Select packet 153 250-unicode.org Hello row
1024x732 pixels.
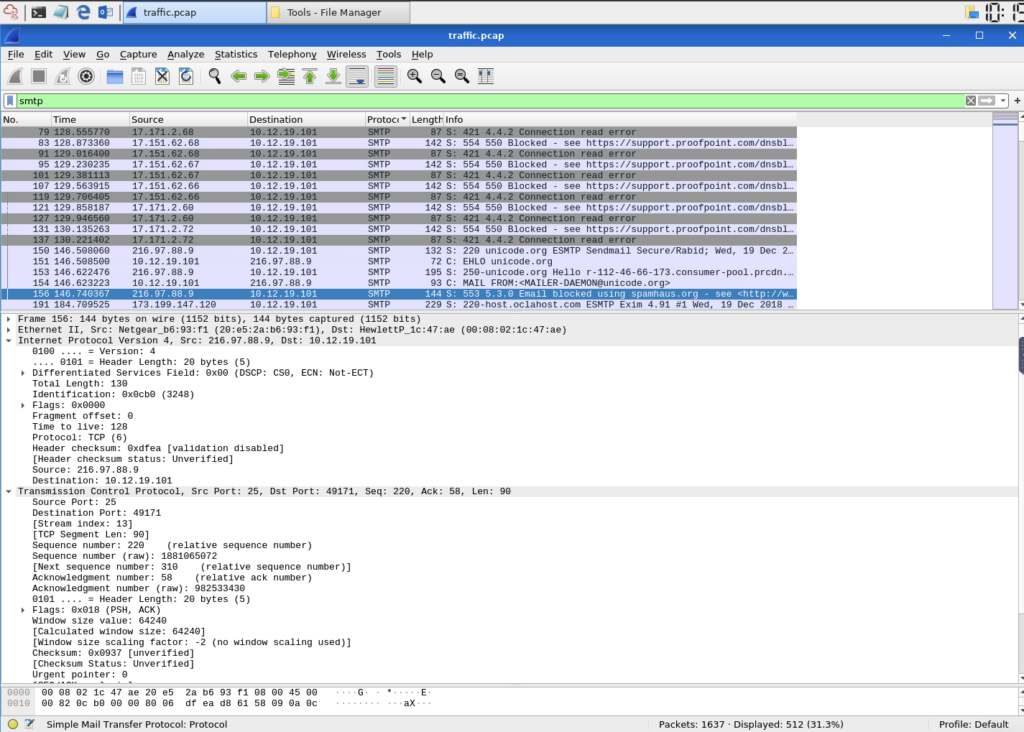(398, 272)
